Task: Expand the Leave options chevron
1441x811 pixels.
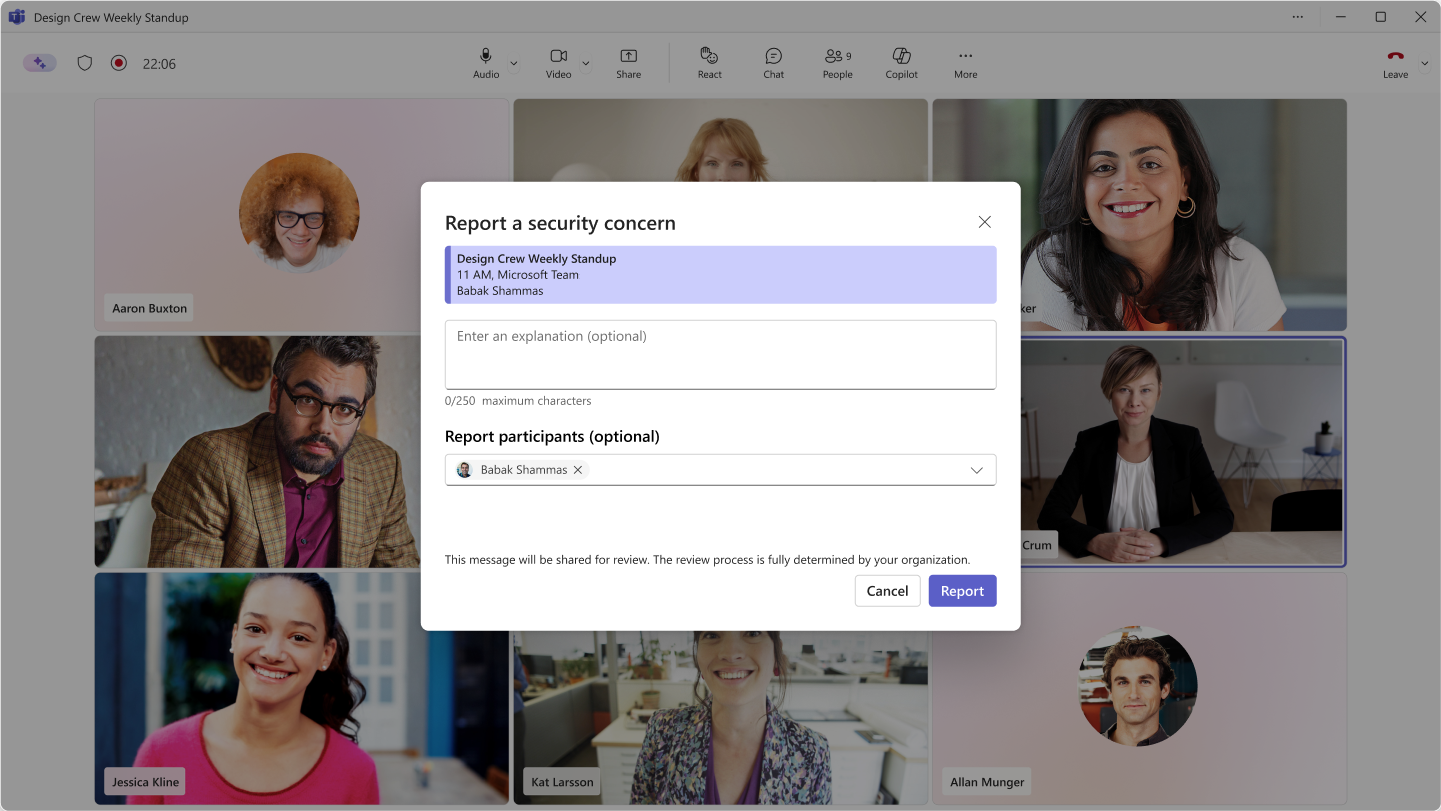Action: (x=1425, y=63)
